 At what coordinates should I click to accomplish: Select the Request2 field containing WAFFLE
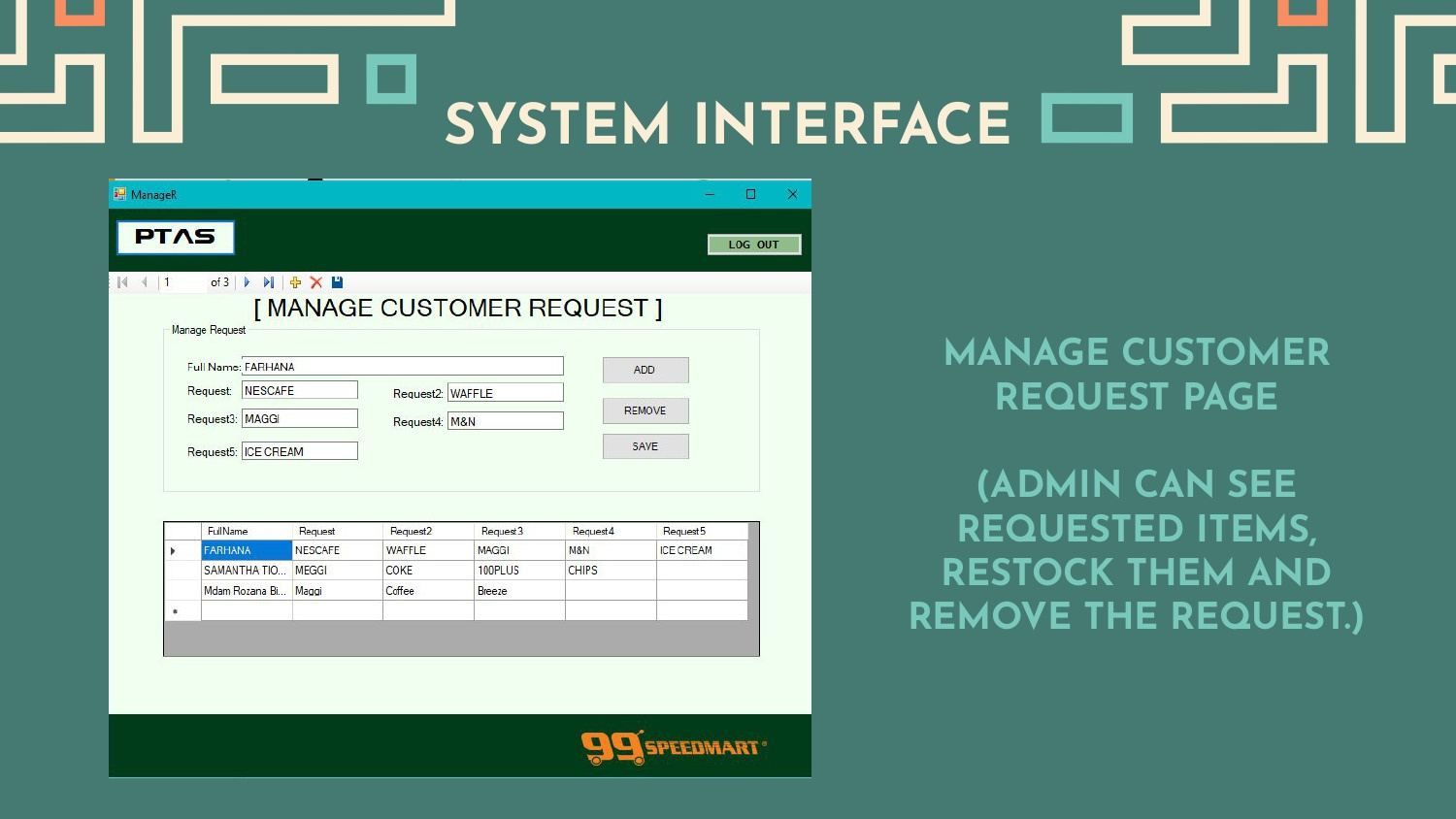505,393
